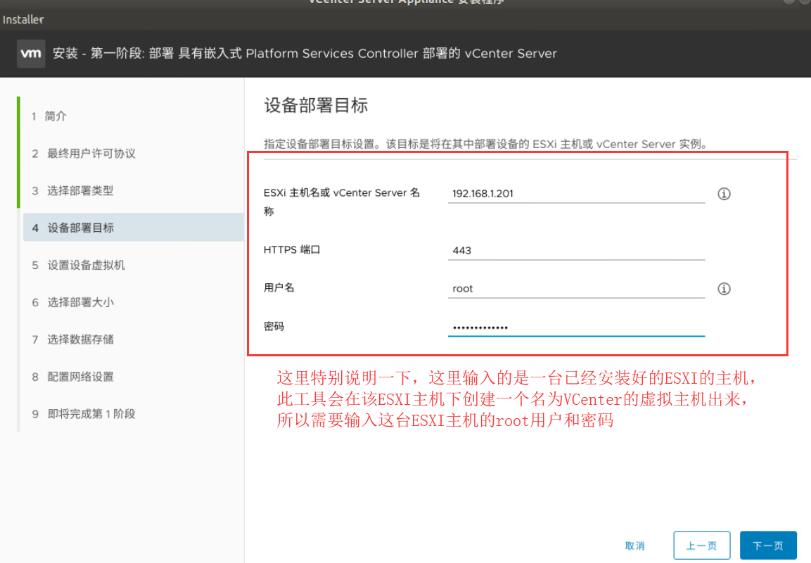This screenshot has height=563, width=811.
Task: Open the Installer menu in the title bar
Action: click(x=23, y=20)
